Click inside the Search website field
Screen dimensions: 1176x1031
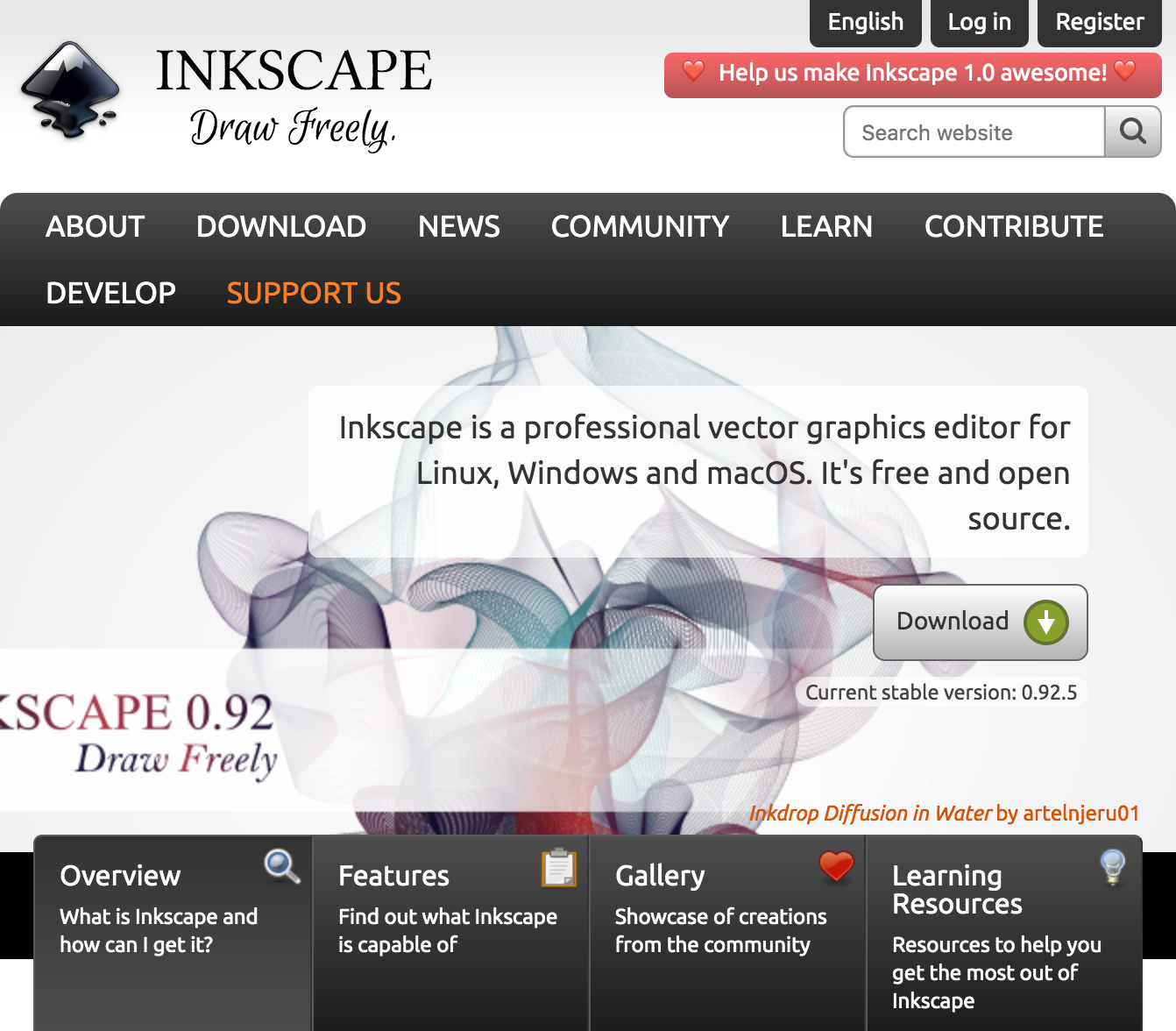(x=973, y=132)
